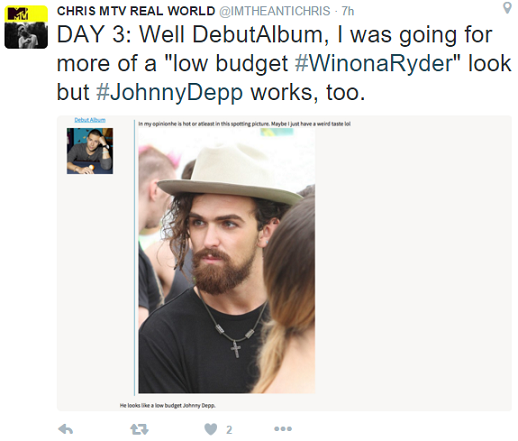Screen dimensions: 518x441
Task: Click the blue vertical quote bar
Action: pos(135,257)
